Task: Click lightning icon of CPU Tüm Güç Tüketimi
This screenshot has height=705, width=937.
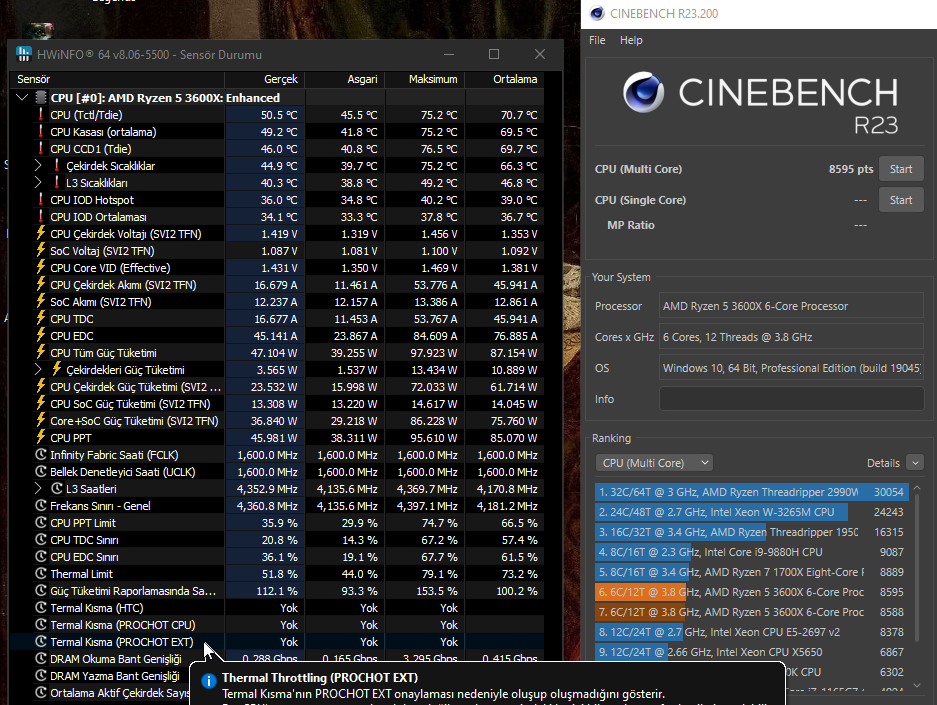Action: coord(41,352)
